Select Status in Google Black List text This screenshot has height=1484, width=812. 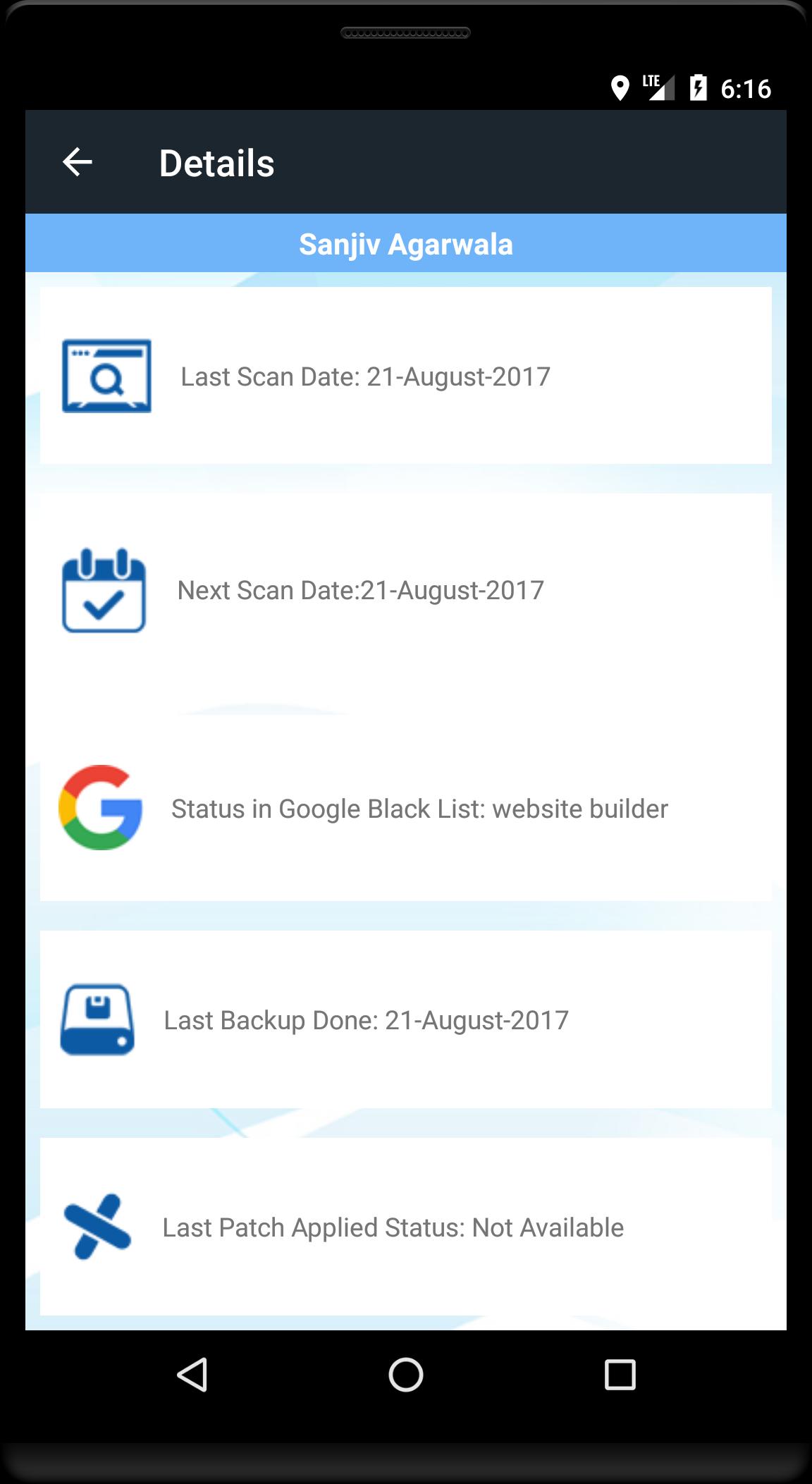click(x=419, y=809)
